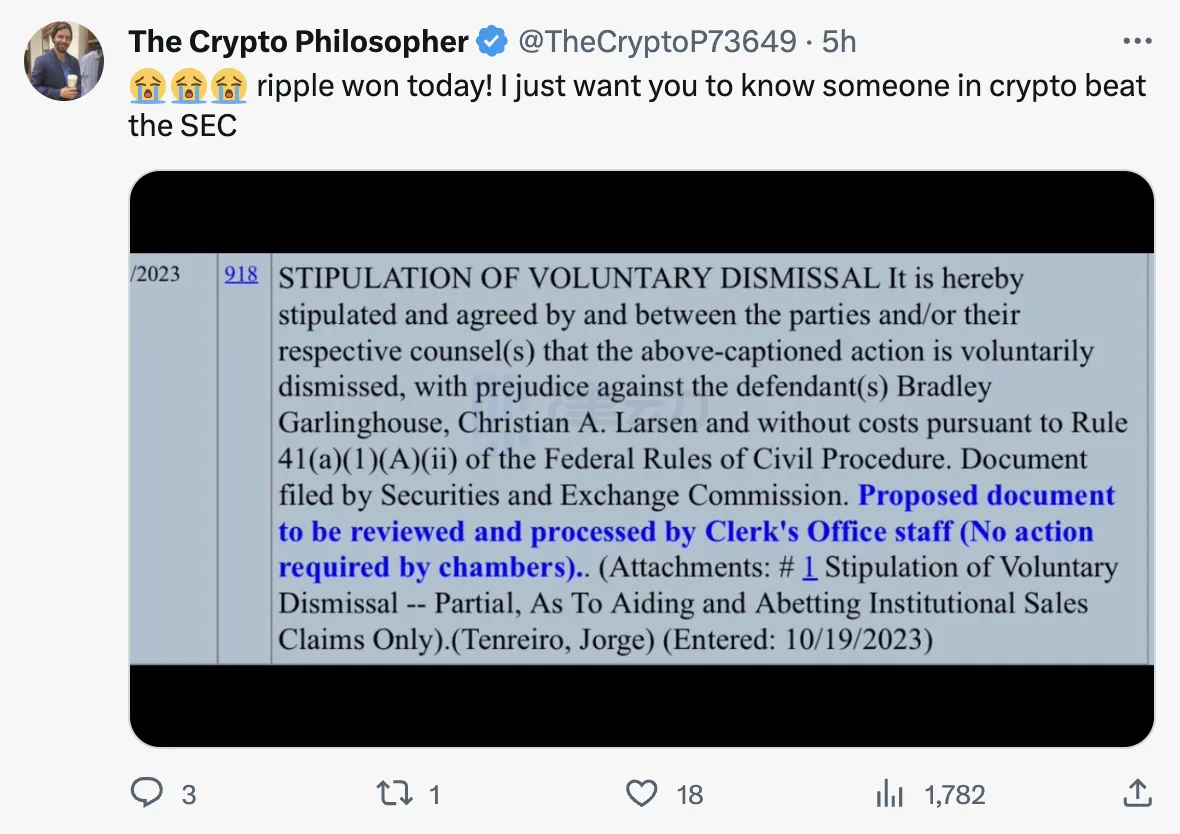
Task: Click the like count of 18
Action: pos(690,795)
